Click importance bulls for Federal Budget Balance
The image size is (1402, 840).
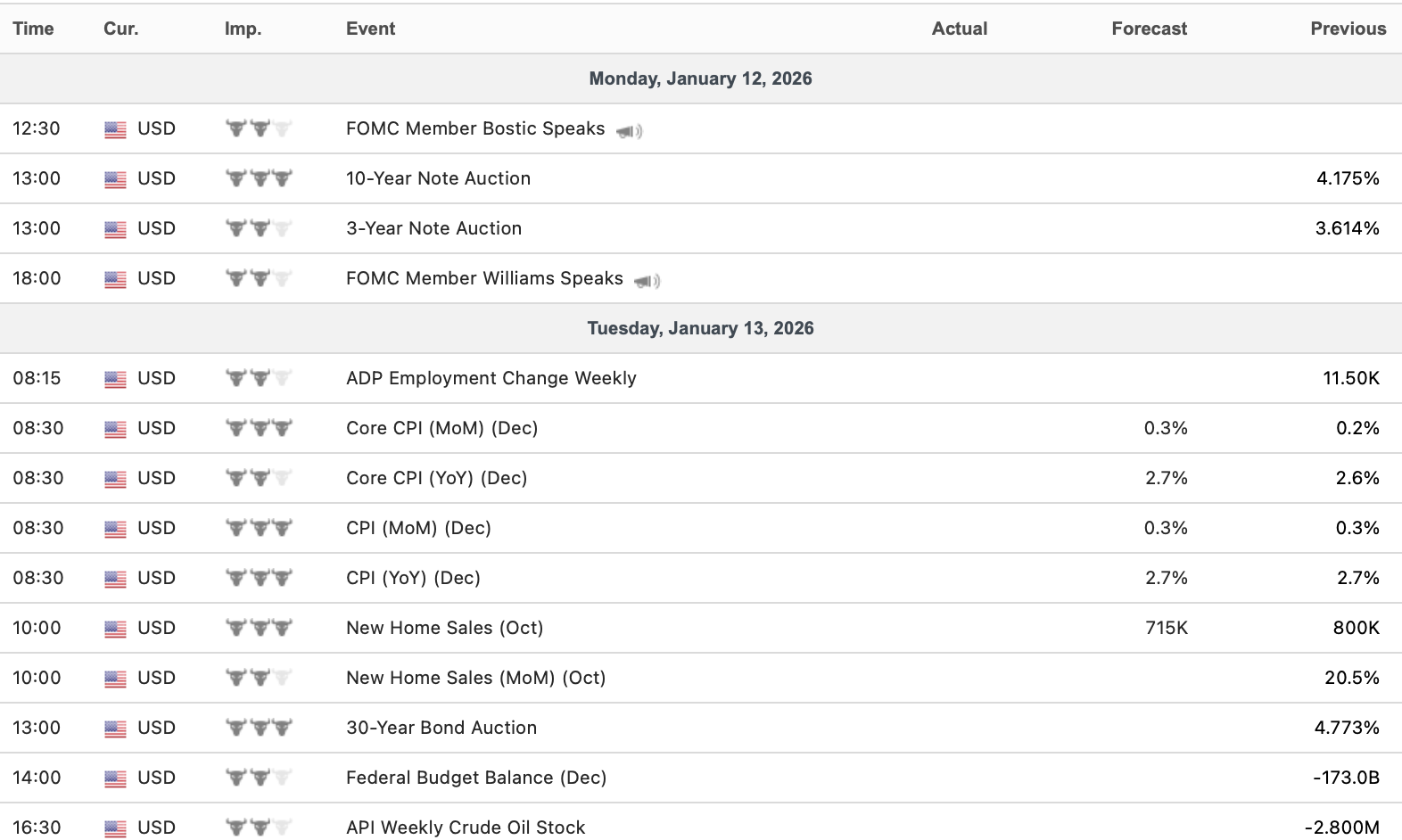pyautogui.click(x=259, y=778)
